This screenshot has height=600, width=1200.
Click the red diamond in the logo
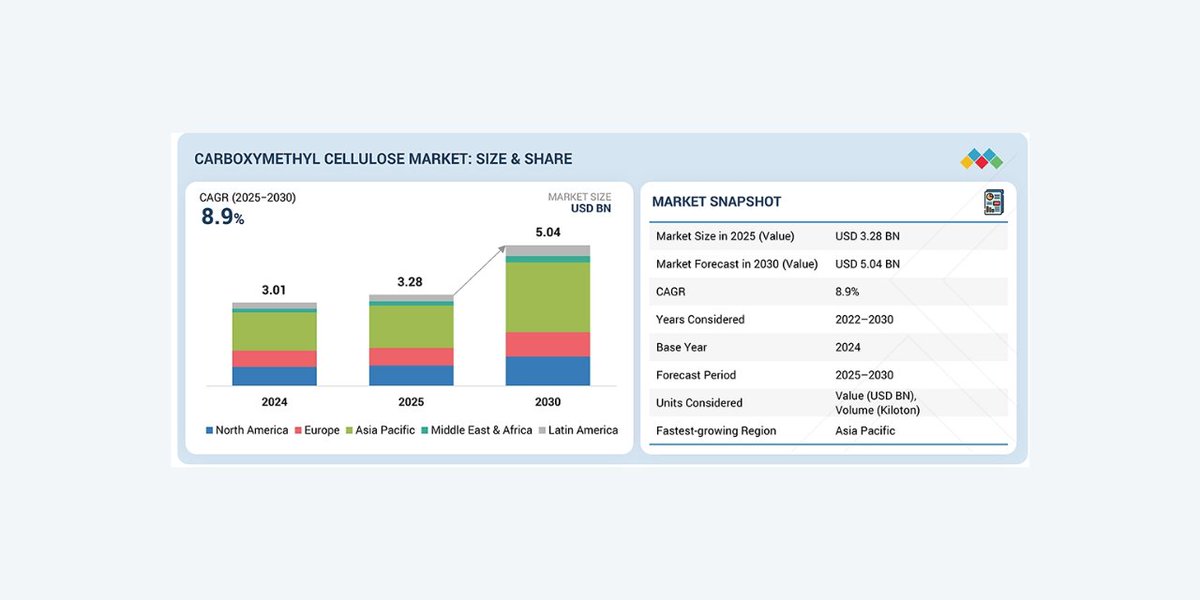click(x=982, y=163)
